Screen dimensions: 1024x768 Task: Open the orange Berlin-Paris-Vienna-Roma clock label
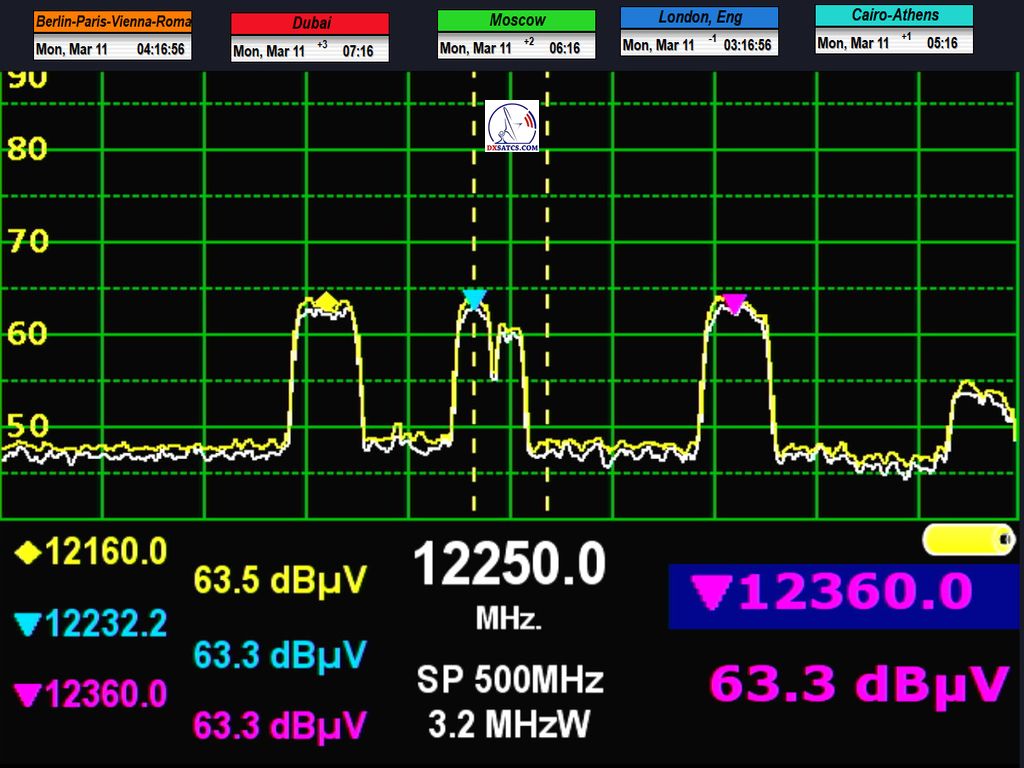coord(112,21)
